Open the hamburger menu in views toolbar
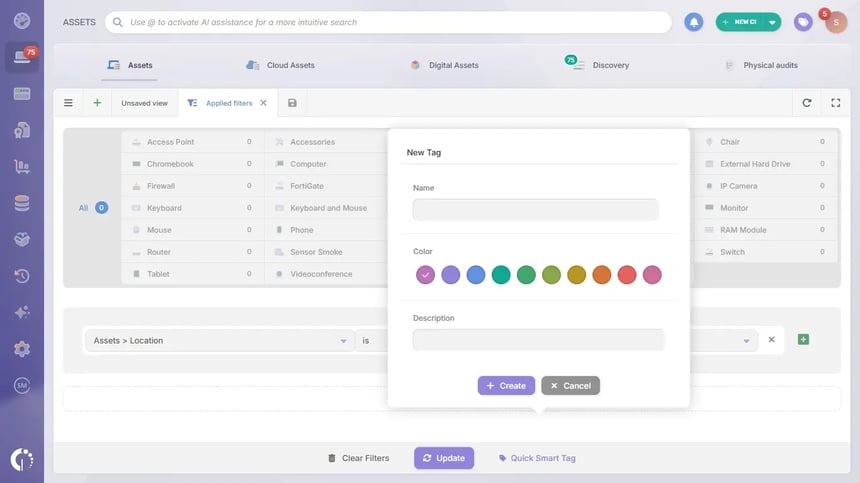860x483 pixels. [x=68, y=103]
